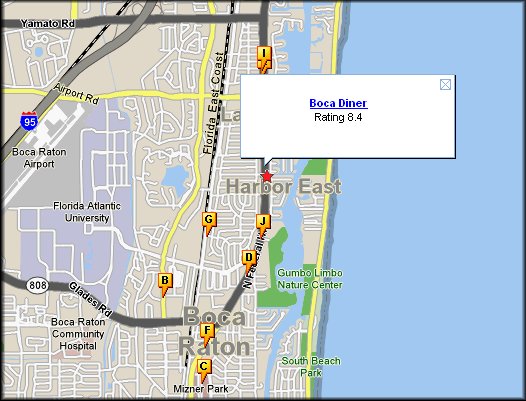526x401 pixels.
Task: Click the Yamato Rd road label
Action: coord(48,23)
